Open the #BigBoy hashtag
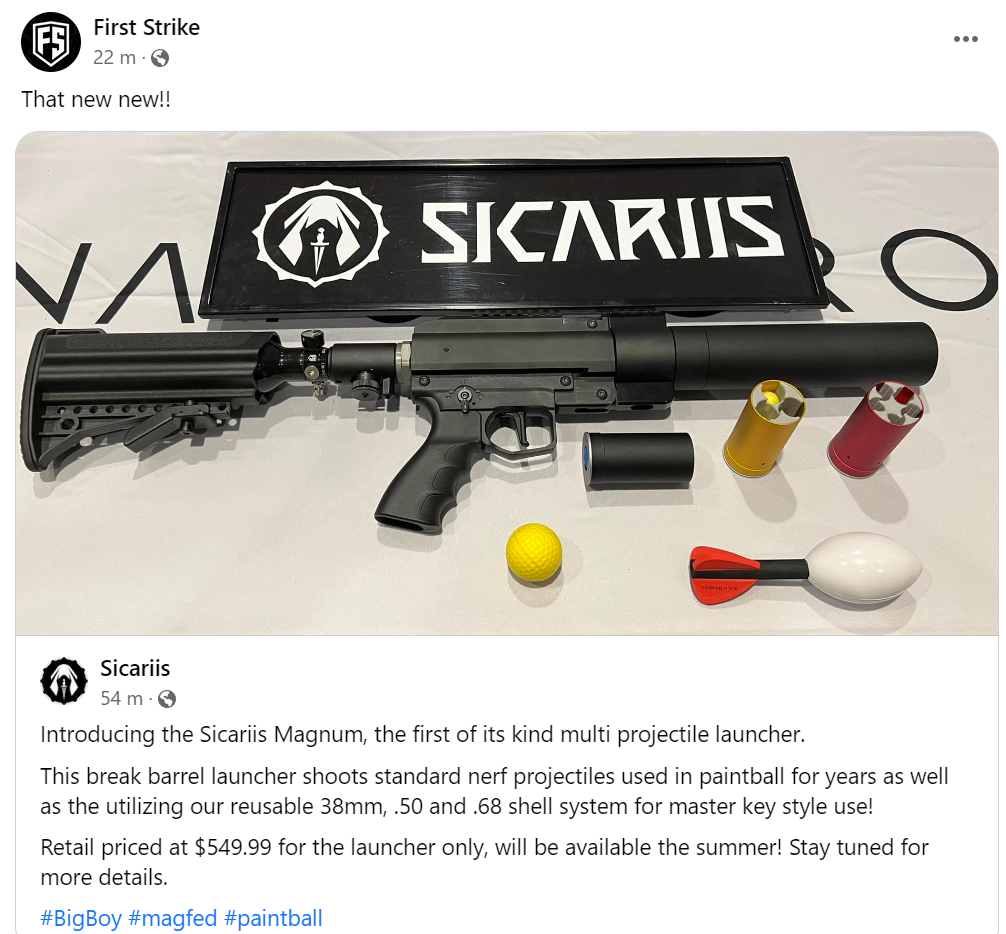 (81, 918)
